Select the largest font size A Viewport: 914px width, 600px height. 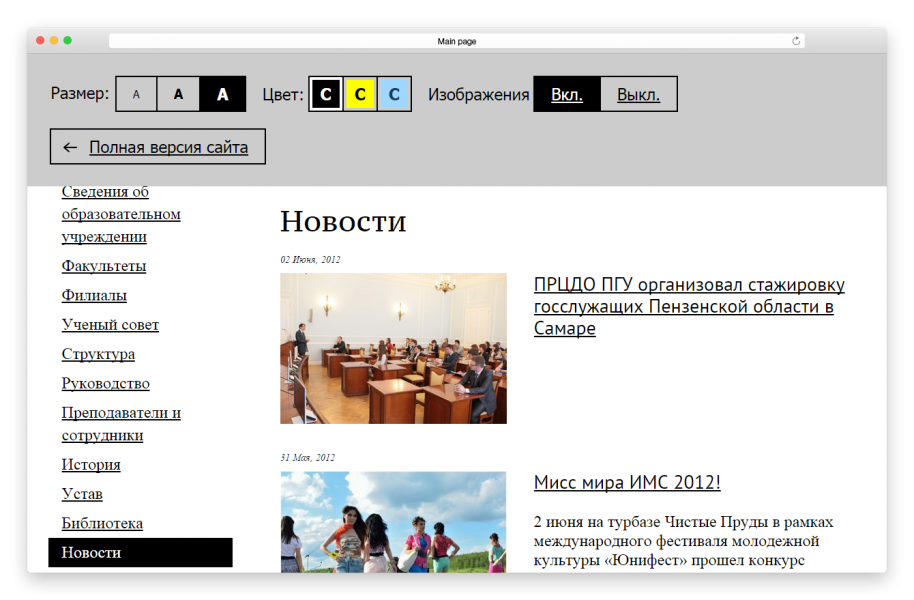coord(223,94)
